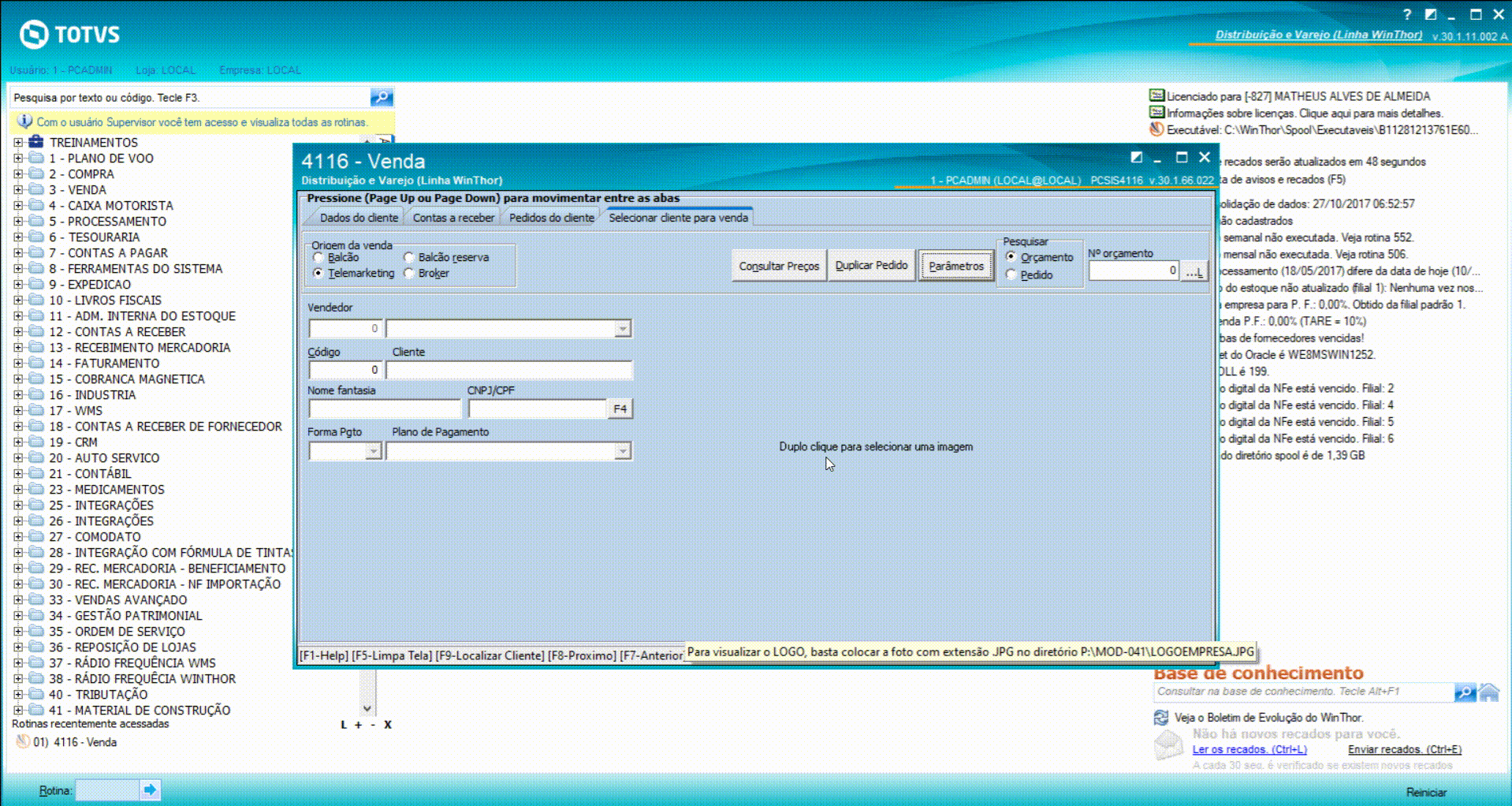Expand the 12 - CONTAS A RECEBER node
Screen dimensions: 1512x806
18,331
